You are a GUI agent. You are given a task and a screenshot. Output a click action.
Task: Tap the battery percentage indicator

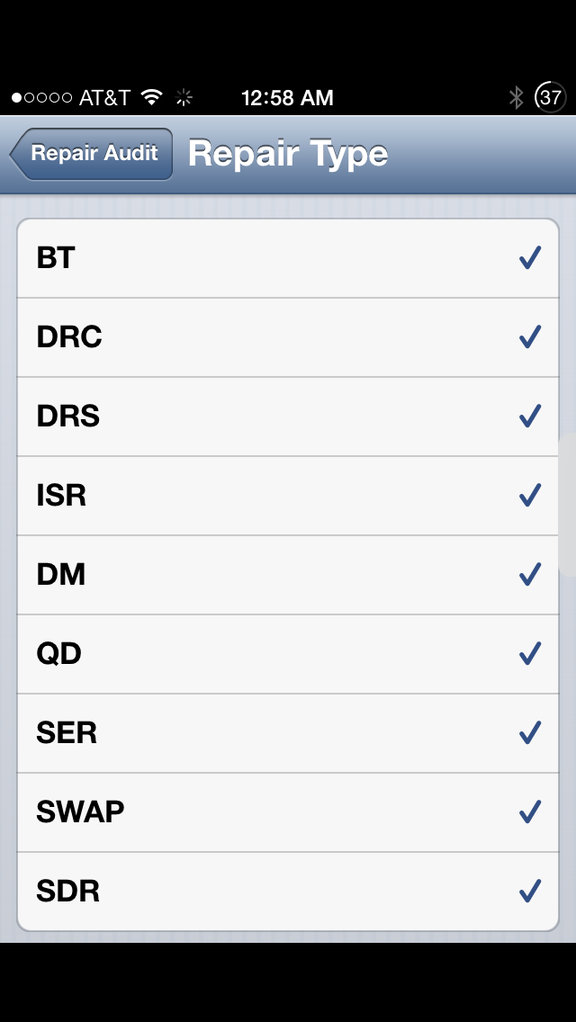550,98
